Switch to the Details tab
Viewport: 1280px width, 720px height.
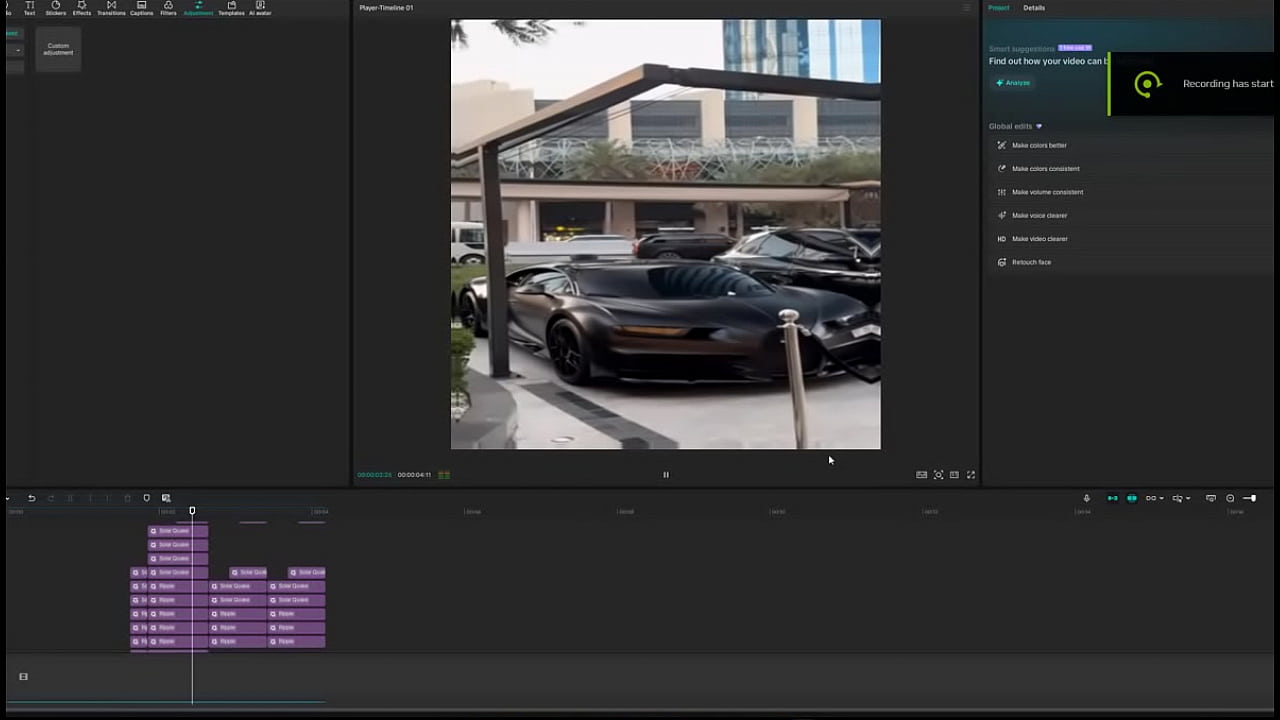click(1034, 8)
